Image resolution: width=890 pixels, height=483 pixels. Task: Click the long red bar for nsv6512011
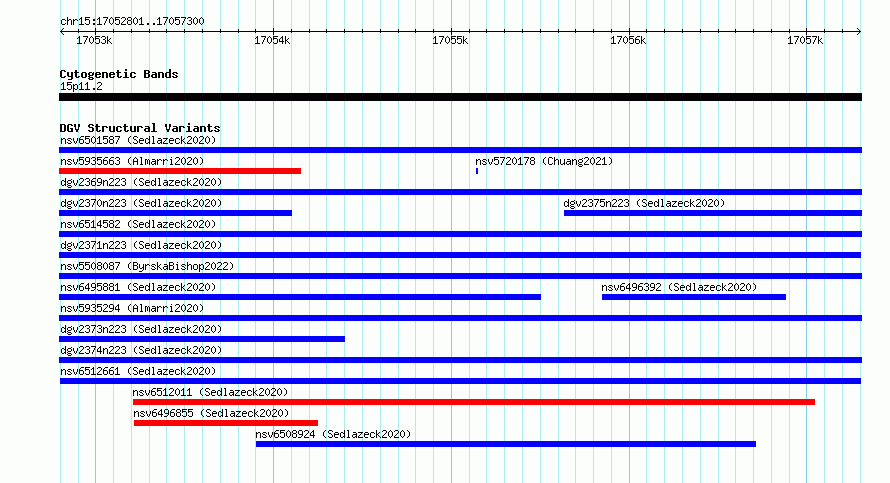click(474, 402)
